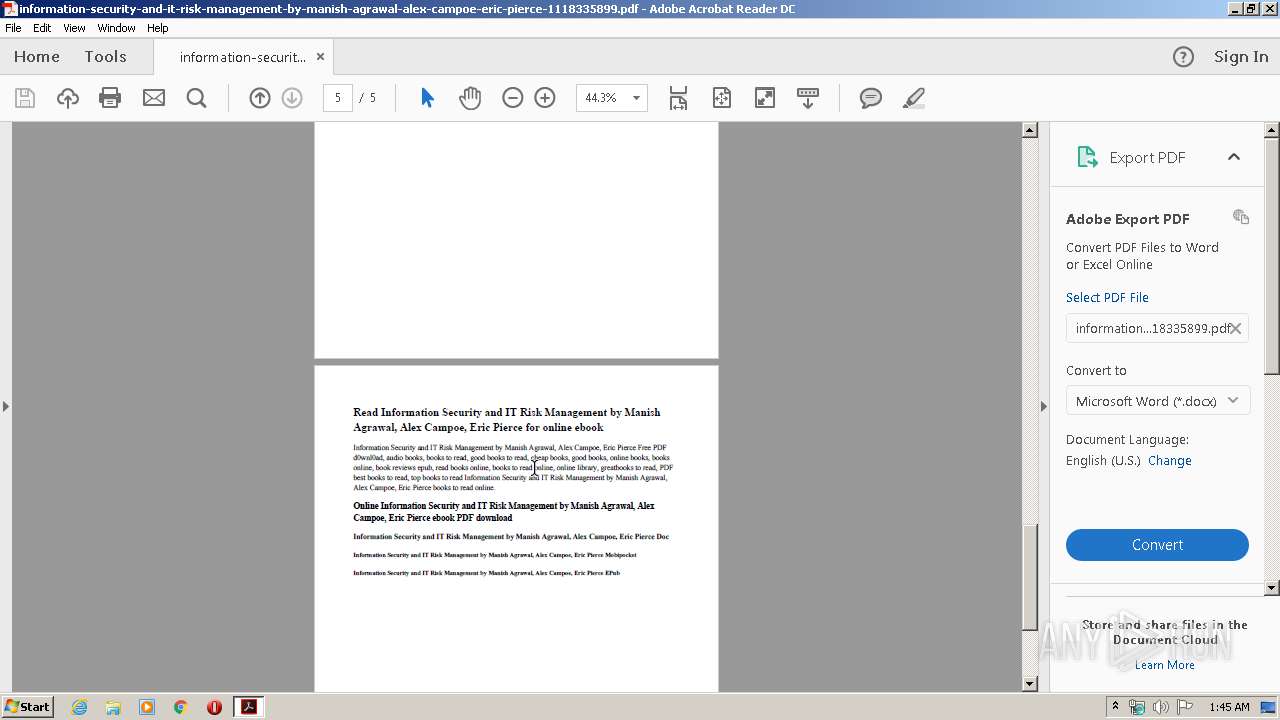This screenshot has height=720, width=1280.
Task: Open the page display download-arrow tool
Action: point(808,98)
